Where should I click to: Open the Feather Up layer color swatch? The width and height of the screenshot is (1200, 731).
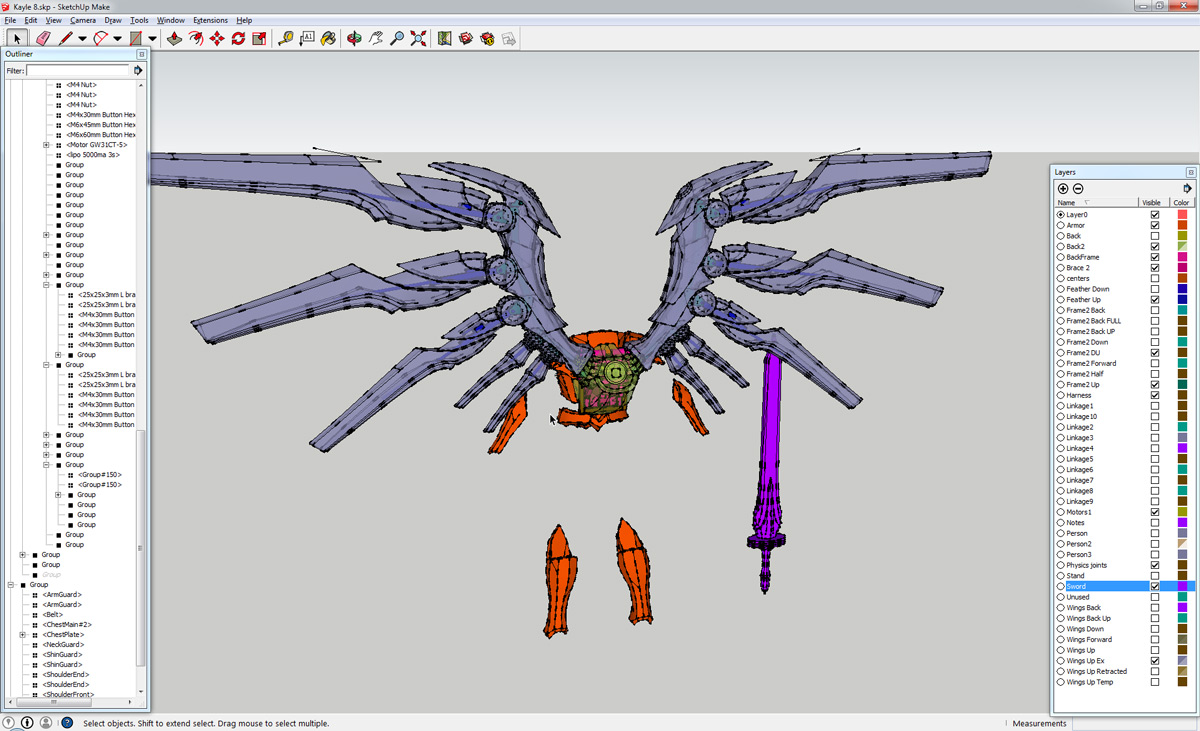(x=1182, y=300)
